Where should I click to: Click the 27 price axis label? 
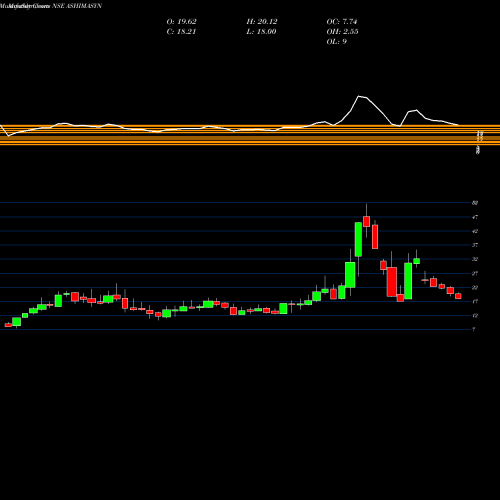pos(475,273)
